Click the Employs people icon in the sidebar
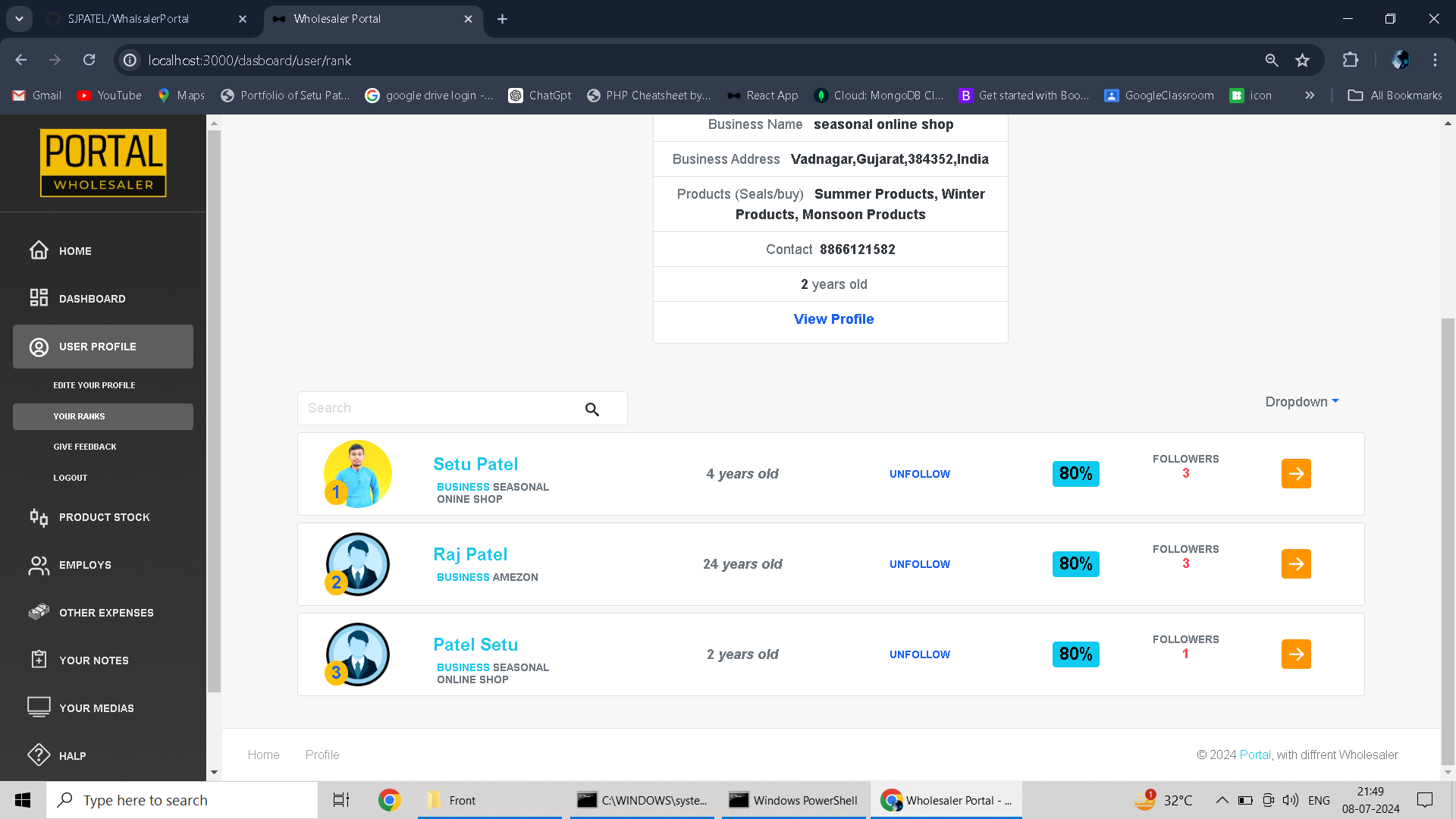This screenshot has width=1456, height=819. coord(39,565)
